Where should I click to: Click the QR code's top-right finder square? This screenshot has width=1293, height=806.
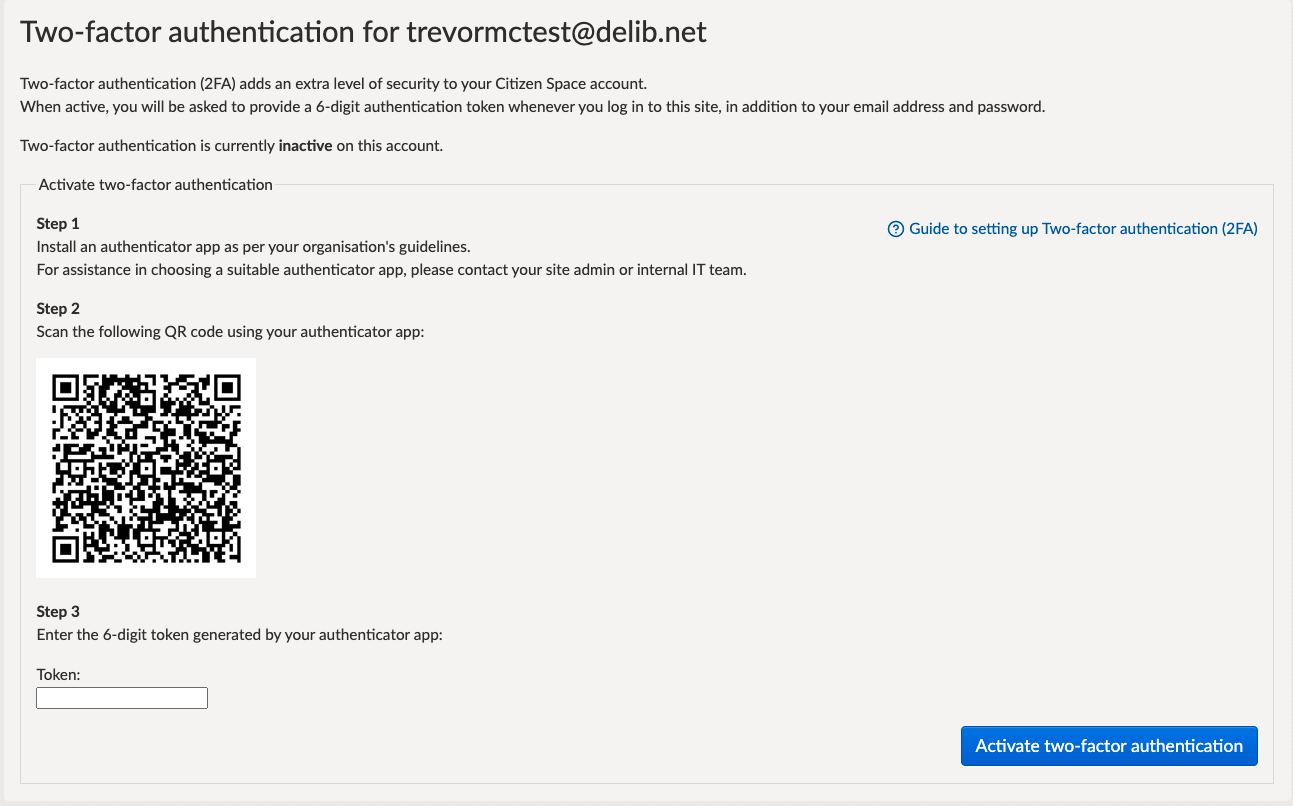tap(227, 387)
